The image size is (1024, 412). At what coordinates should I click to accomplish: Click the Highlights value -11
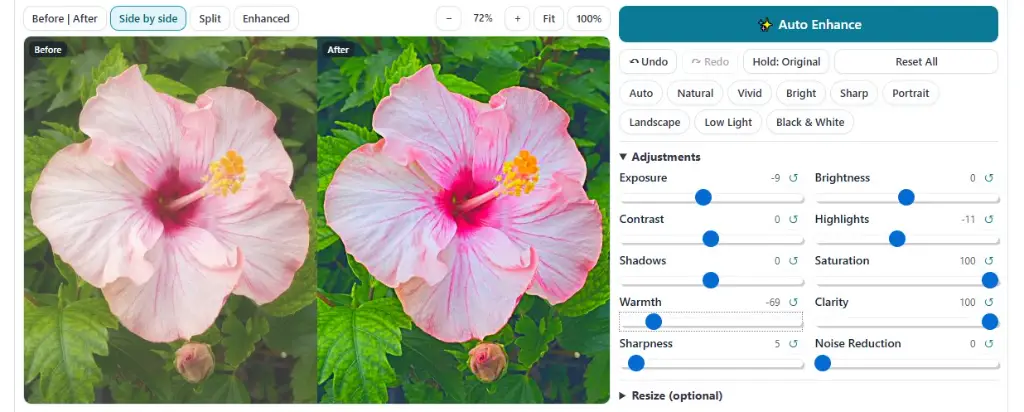[x=968, y=219]
